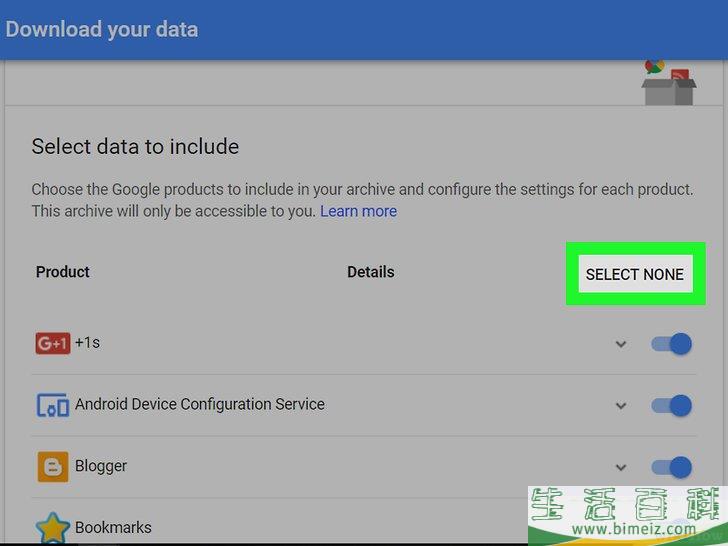Select the Blogger product label
728x546 pixels.
coord(101,466)
